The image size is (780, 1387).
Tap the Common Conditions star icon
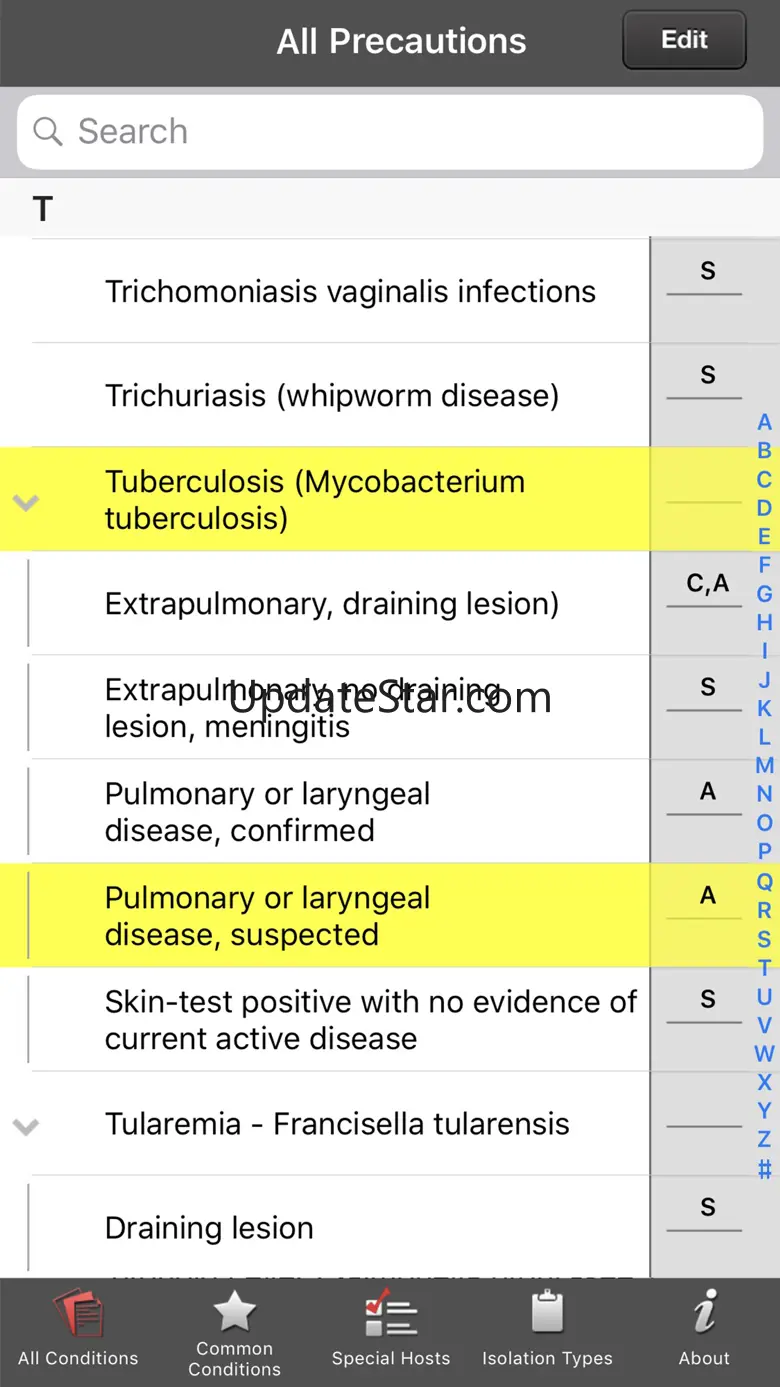pos(235,1311)
